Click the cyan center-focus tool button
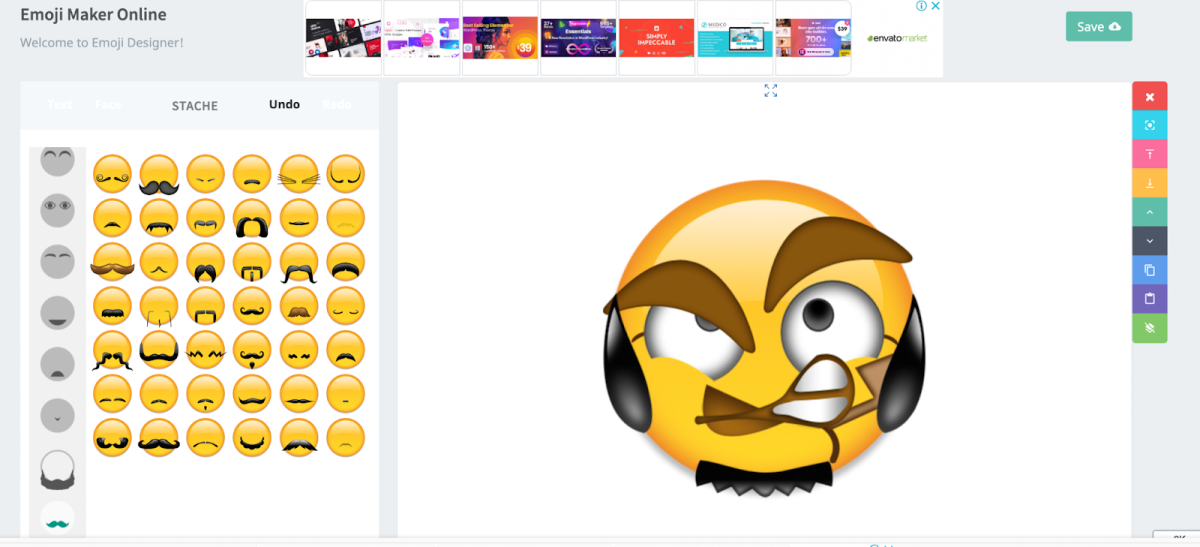Viewport: 1200px width, 547px height. tap(1150, 125)
